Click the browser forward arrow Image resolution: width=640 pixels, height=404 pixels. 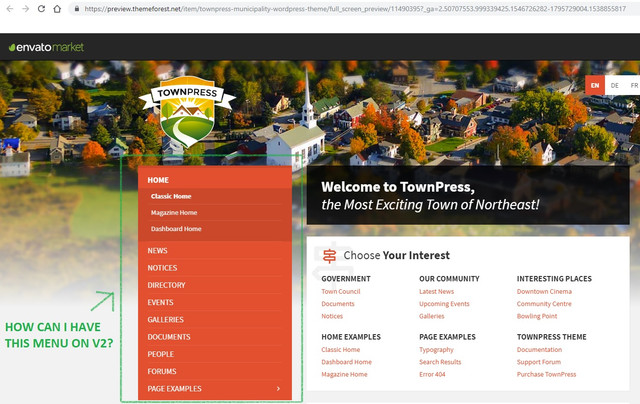coord(25,9)
